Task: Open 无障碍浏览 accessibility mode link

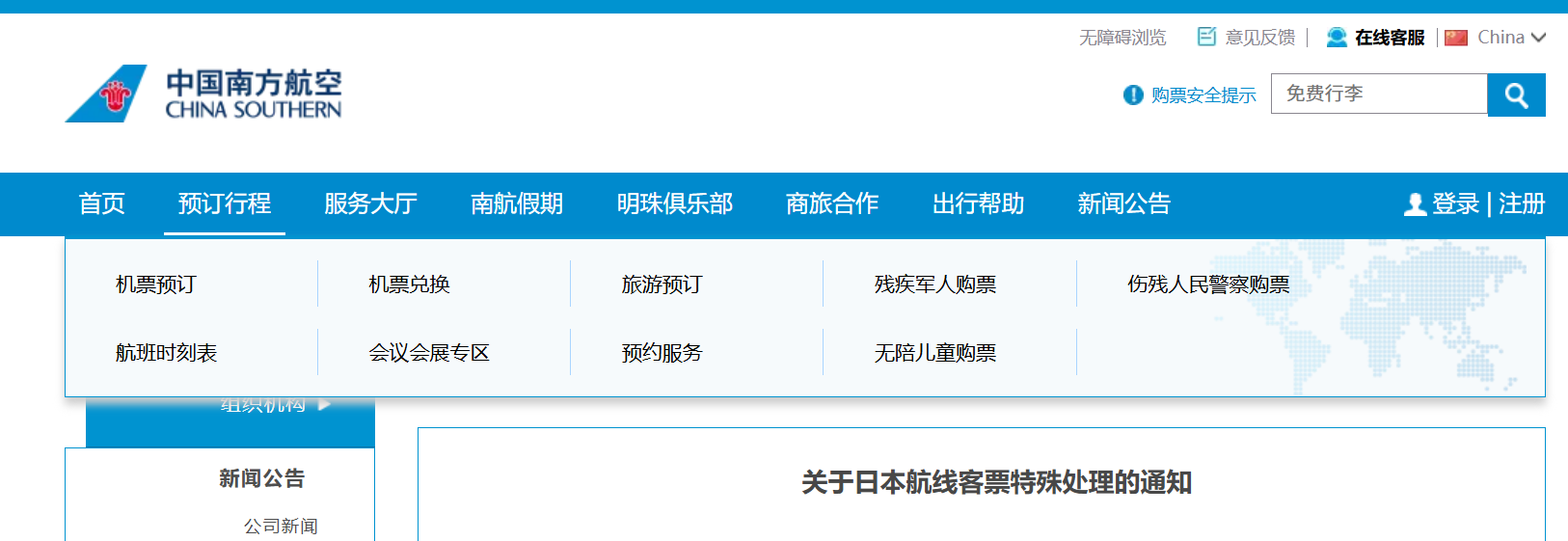Action: coord(1122,38)
